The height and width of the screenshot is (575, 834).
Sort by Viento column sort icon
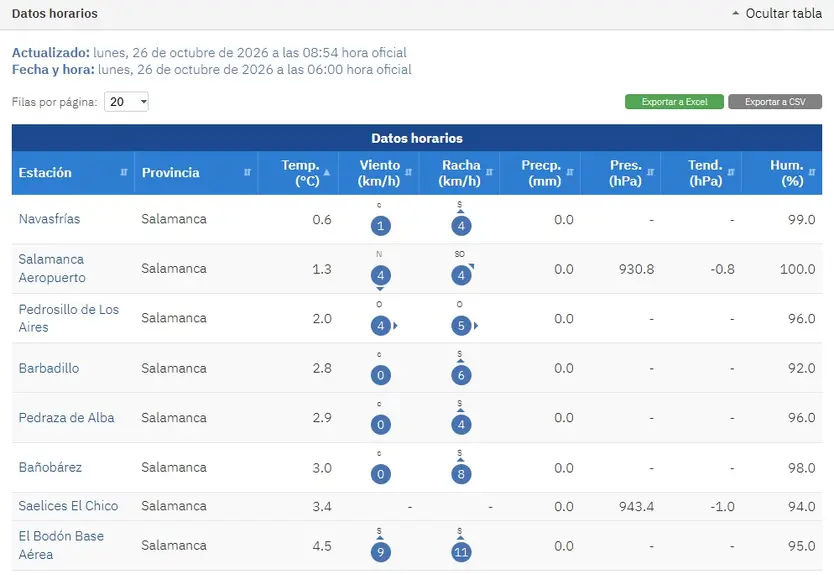408,172
